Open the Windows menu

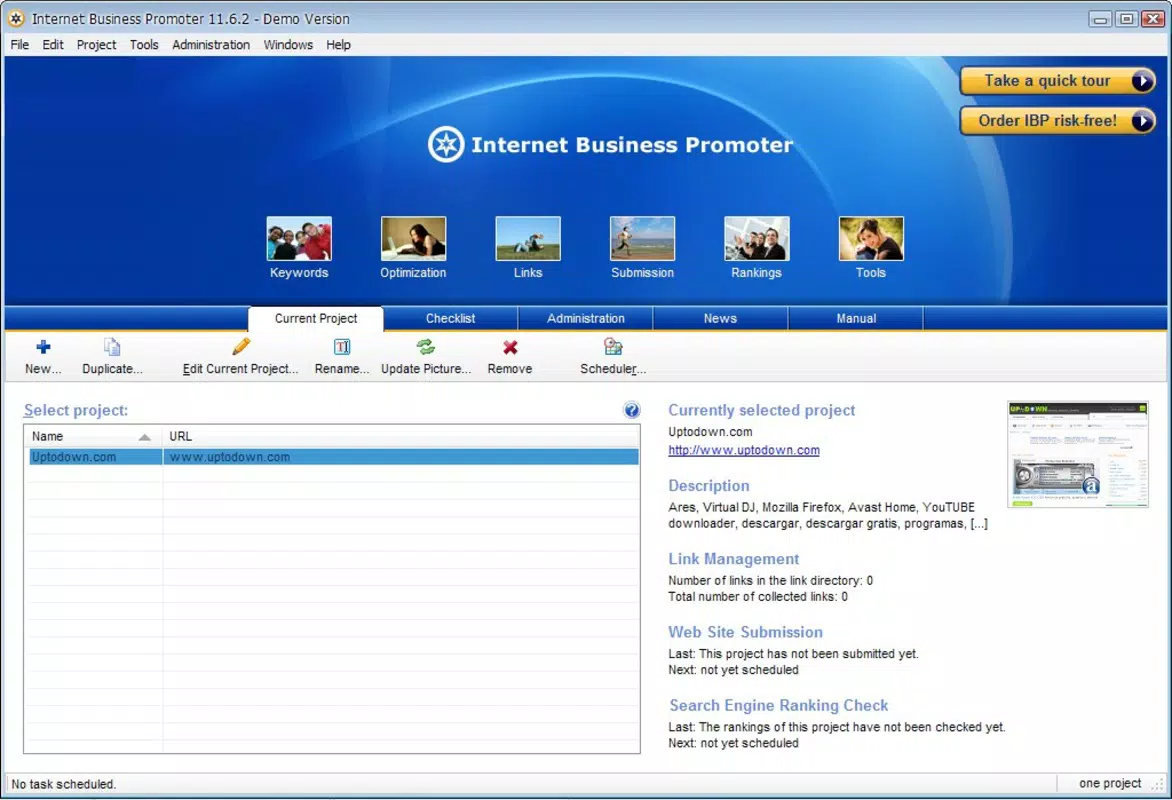point(288,45)
